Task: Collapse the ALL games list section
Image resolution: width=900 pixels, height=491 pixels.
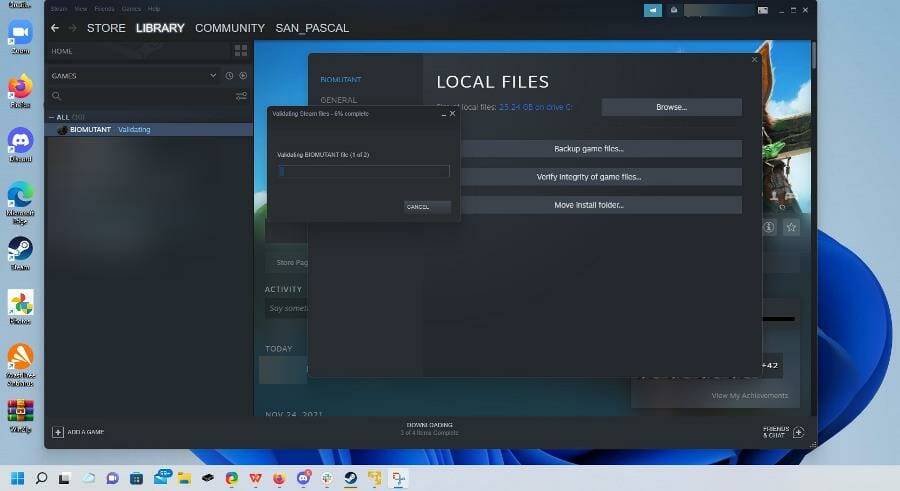Action: tap(52, 117)
